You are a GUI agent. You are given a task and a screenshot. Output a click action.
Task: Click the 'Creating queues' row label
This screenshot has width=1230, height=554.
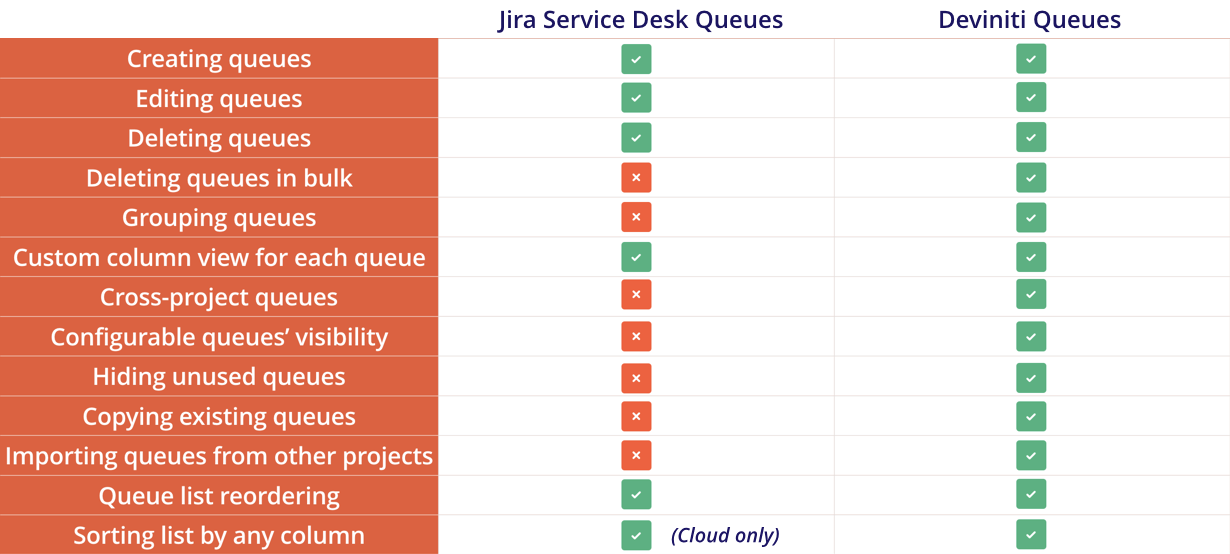219,59
